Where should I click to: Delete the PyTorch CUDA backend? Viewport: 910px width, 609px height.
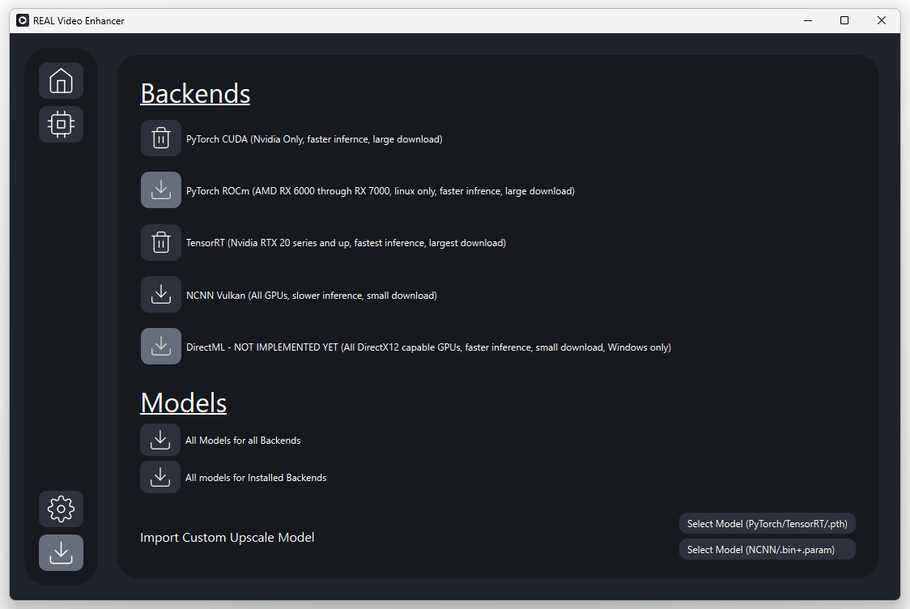[161, 139]
